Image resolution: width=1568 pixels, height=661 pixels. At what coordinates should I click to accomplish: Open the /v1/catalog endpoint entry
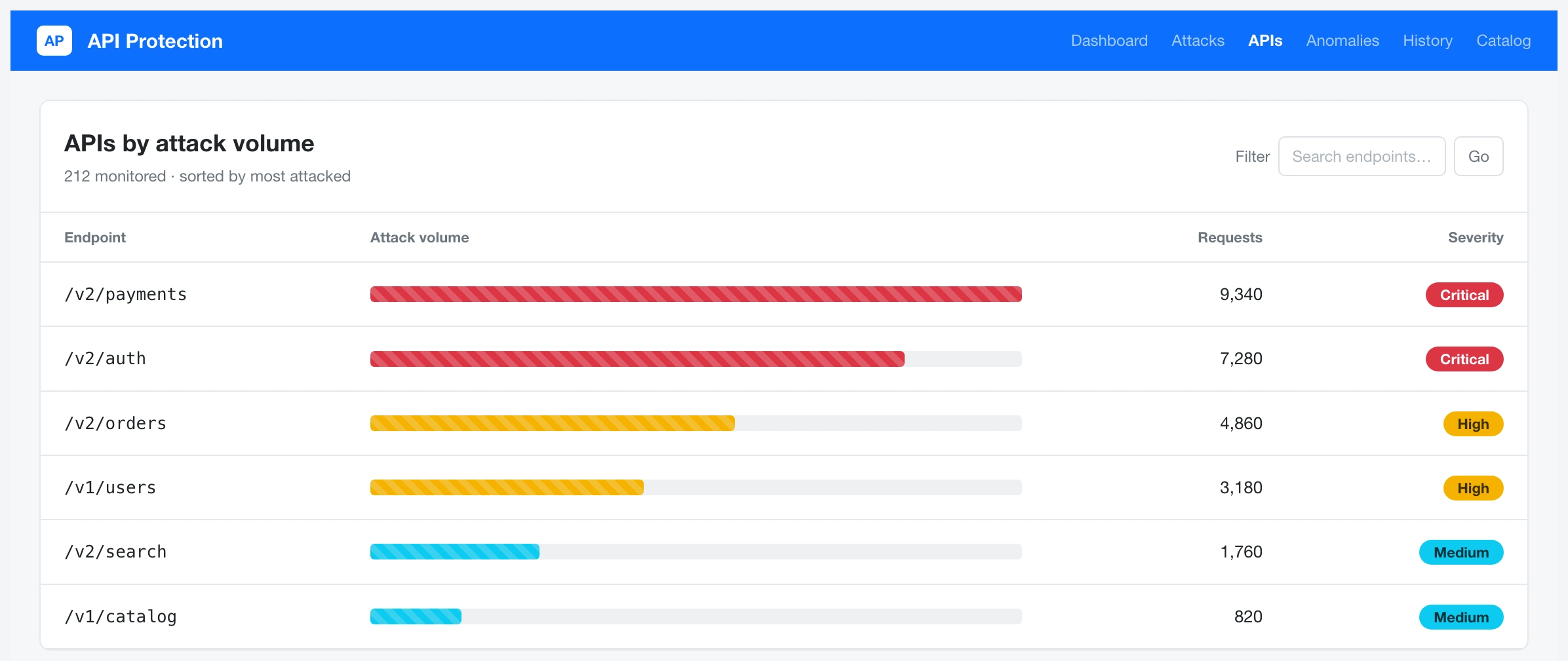(121, 617)
